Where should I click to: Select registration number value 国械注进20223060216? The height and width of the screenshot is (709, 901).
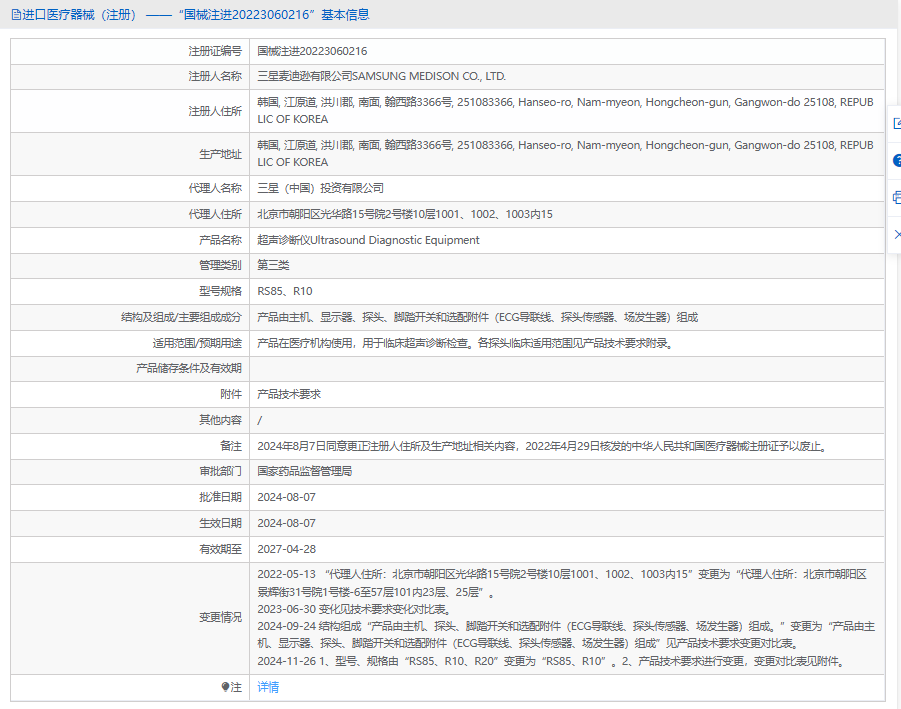click(x=312, y=51)
